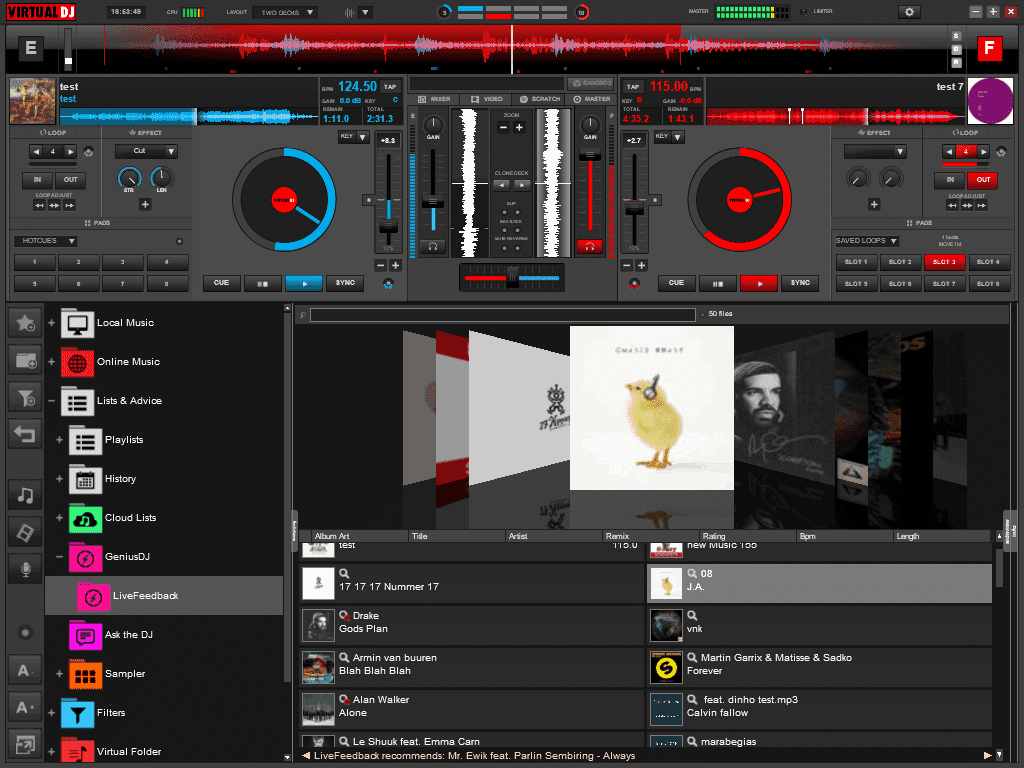Open the Filters blue funnel icon
The height and width of the screenshot is (768, 1024).
coord(77,713)
